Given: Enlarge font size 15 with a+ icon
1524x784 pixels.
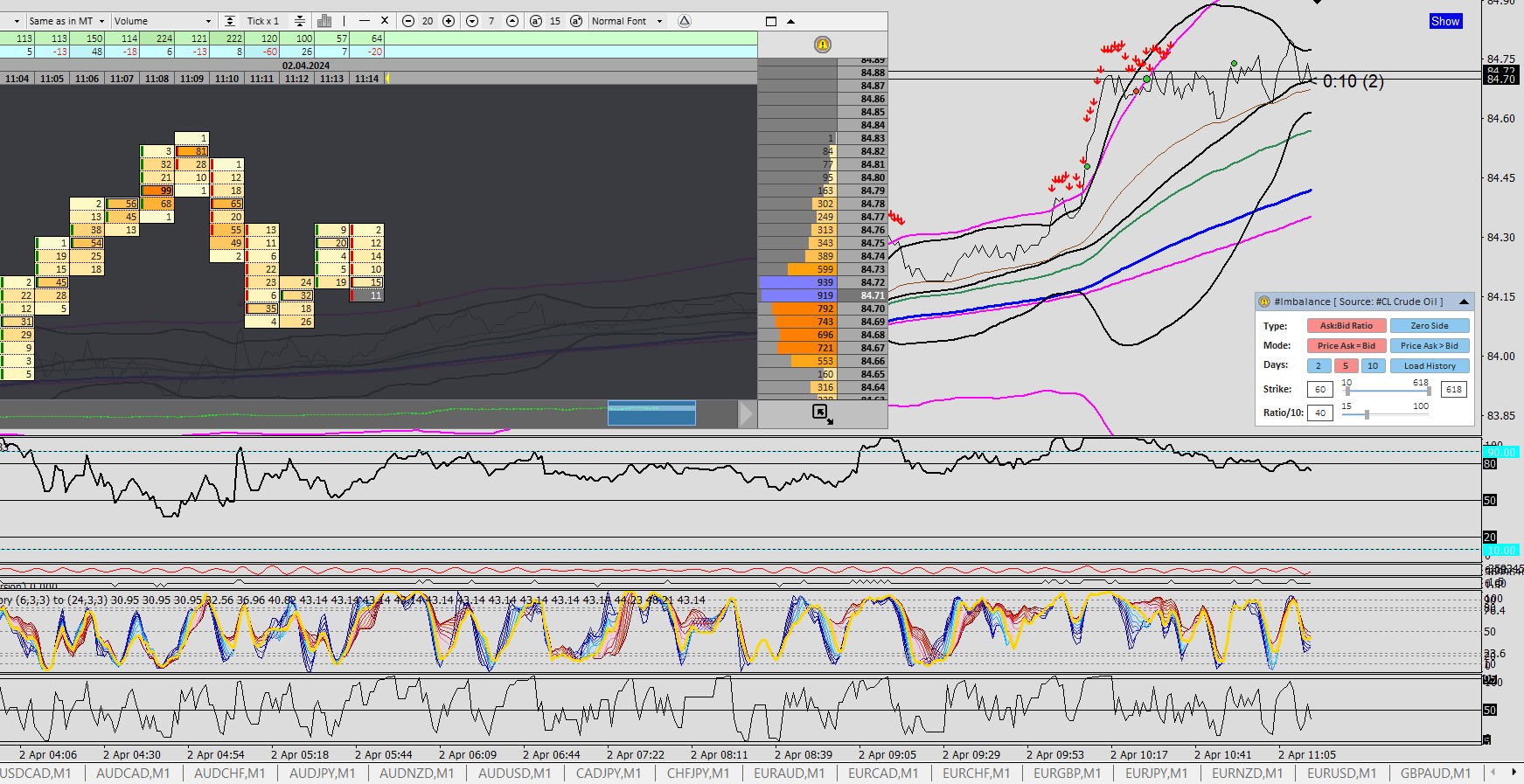Looking at the screenshot, I should point(576,21).
